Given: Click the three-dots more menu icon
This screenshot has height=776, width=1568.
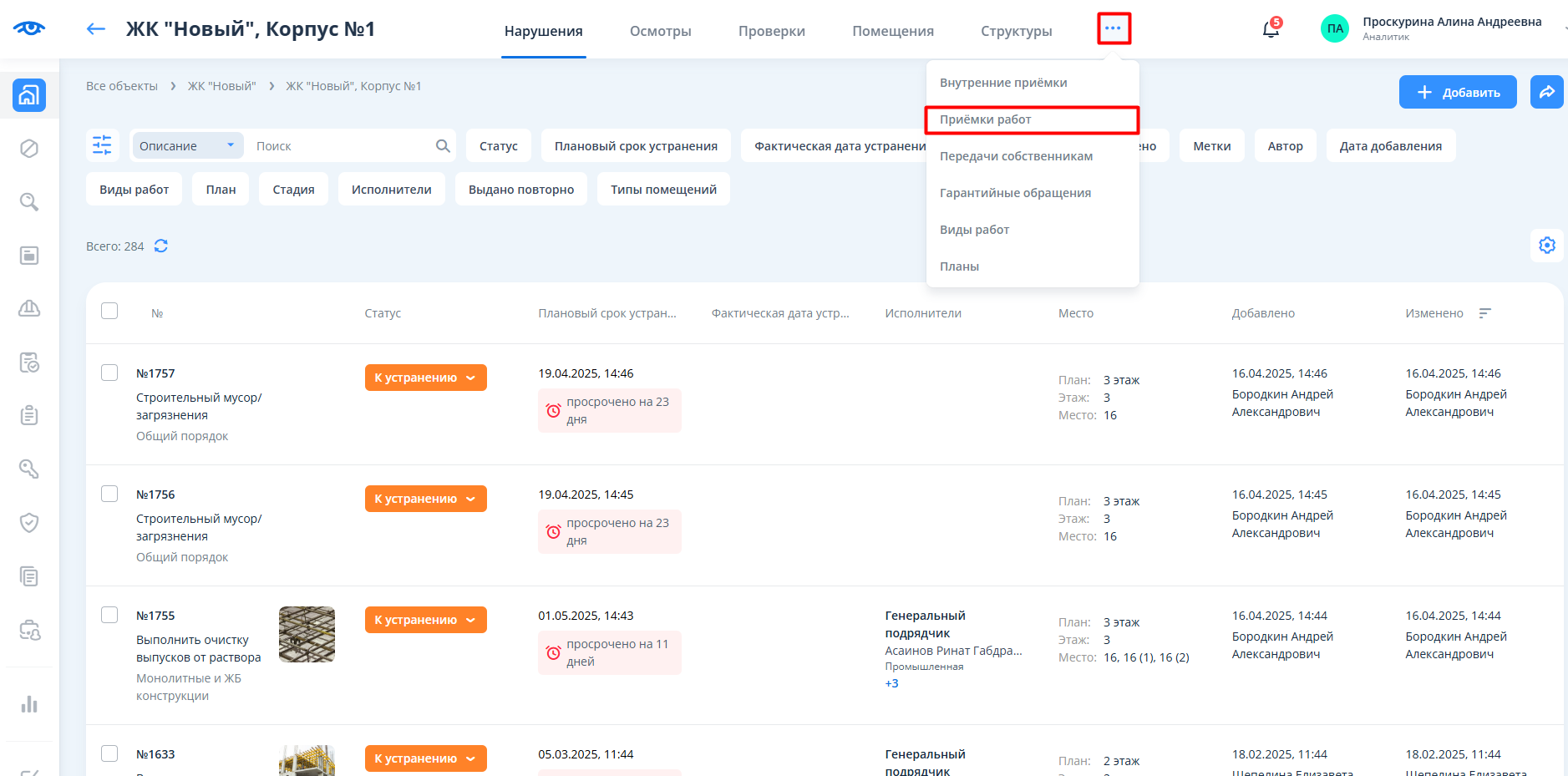Looking at the screenshot, I should [1113, 28].
